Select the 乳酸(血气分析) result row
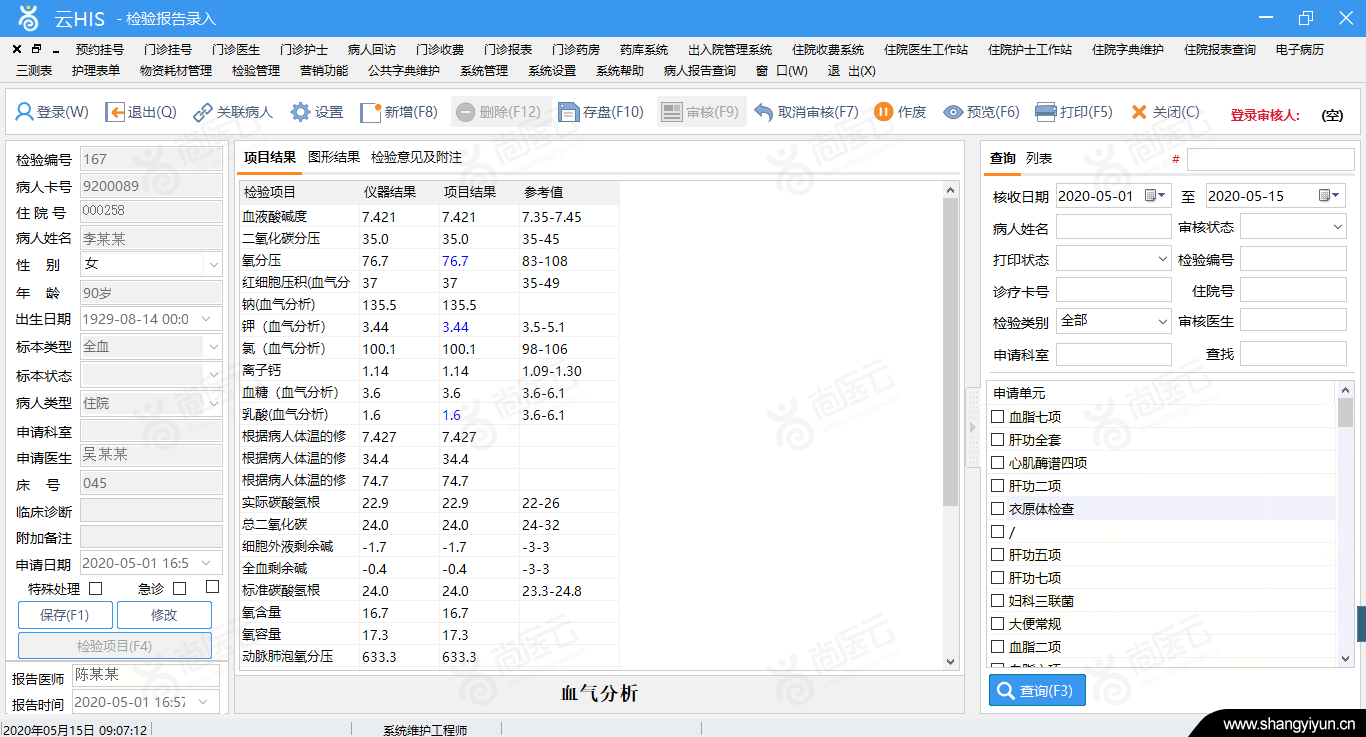Image resolution: width=1366 pixels, height=737 pixels. 429,415
